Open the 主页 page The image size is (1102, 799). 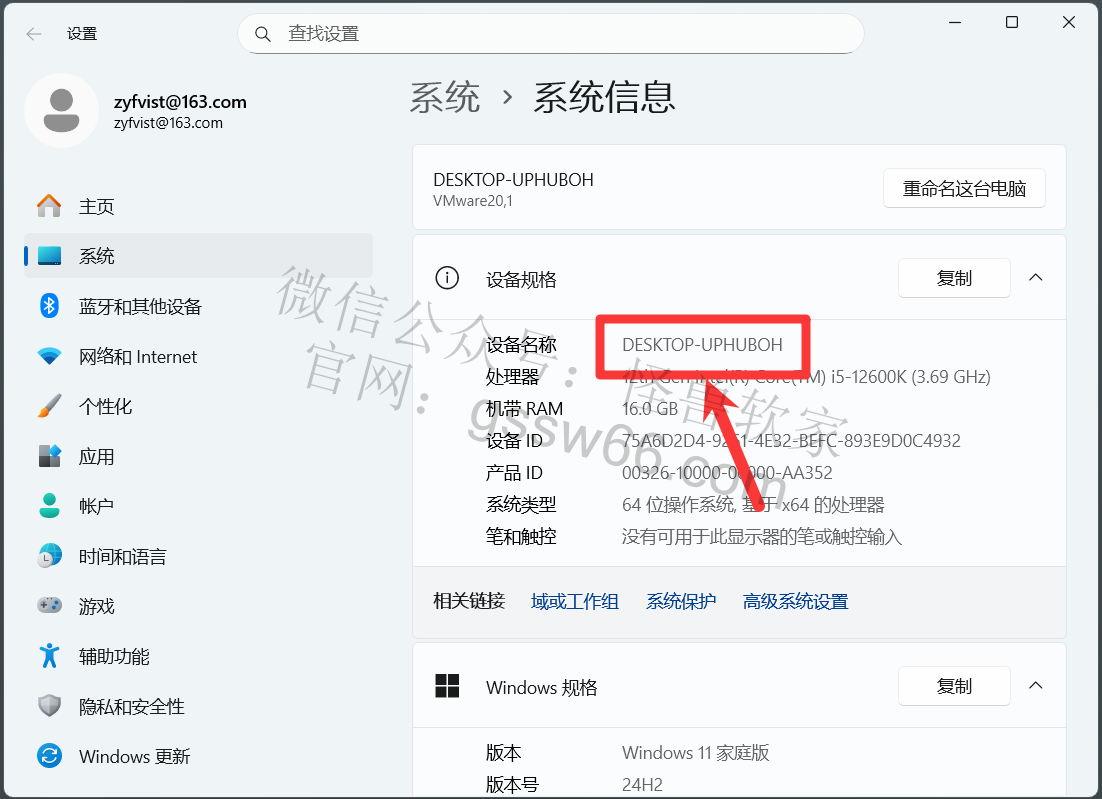tap(198, 206)
